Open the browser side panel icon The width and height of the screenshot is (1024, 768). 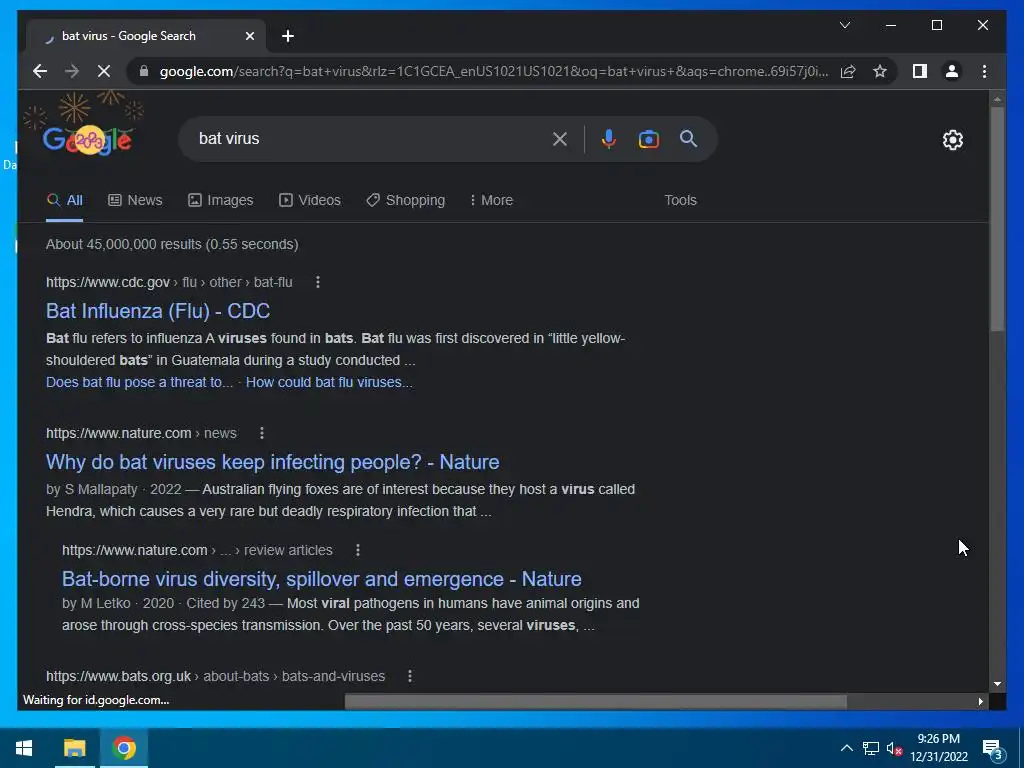click(920, 71)
